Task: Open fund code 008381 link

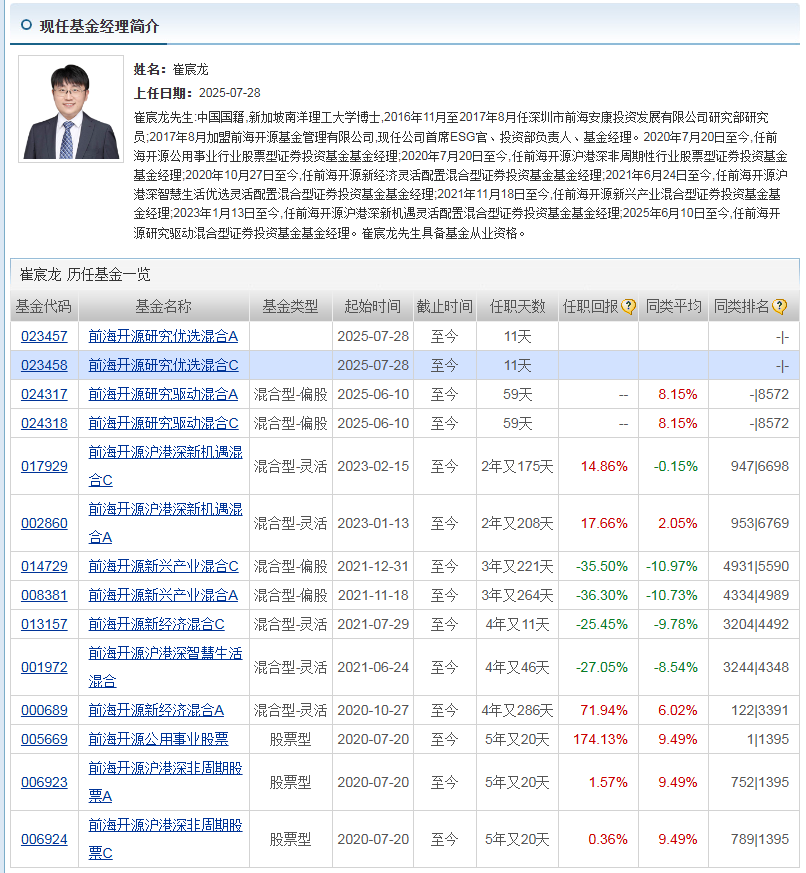Action: [x=44, y=595]
